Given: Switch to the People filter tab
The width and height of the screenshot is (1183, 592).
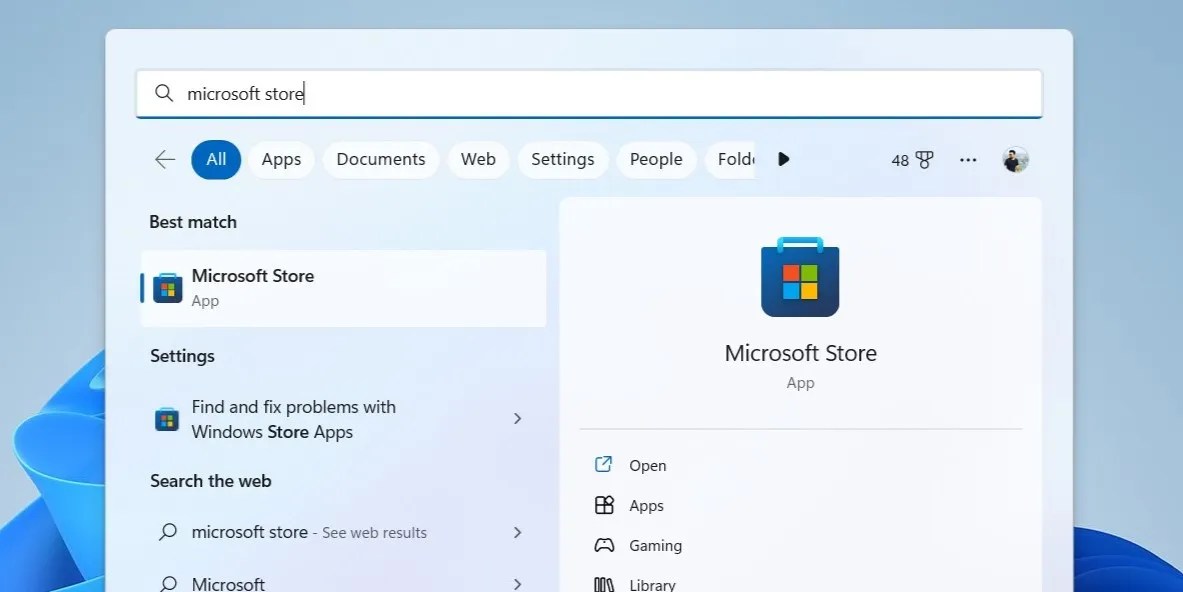Looking at the screenshot, I should pos(656,159).
